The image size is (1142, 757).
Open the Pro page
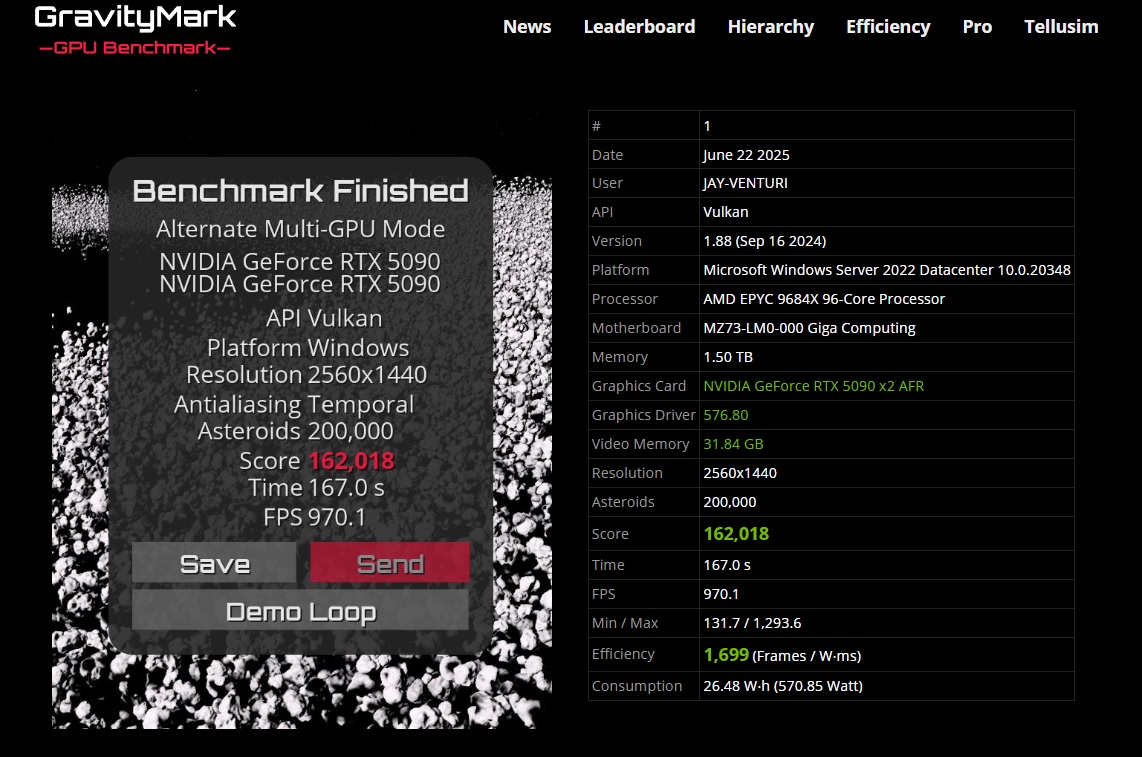tap(977, 27)
